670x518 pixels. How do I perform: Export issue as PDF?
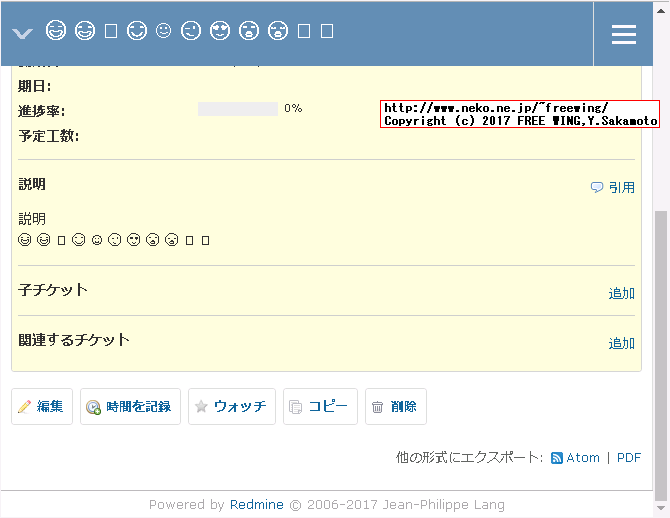click(629, 458)
